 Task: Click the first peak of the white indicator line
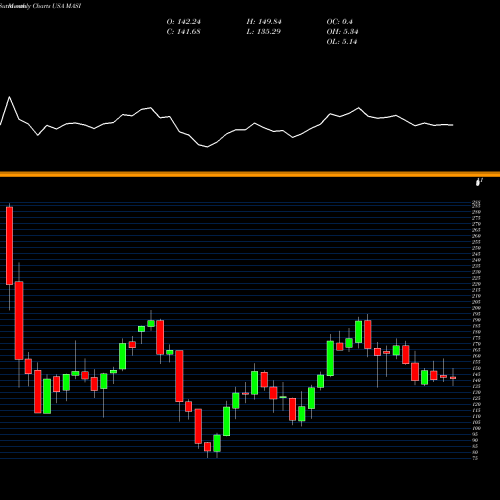9,97
